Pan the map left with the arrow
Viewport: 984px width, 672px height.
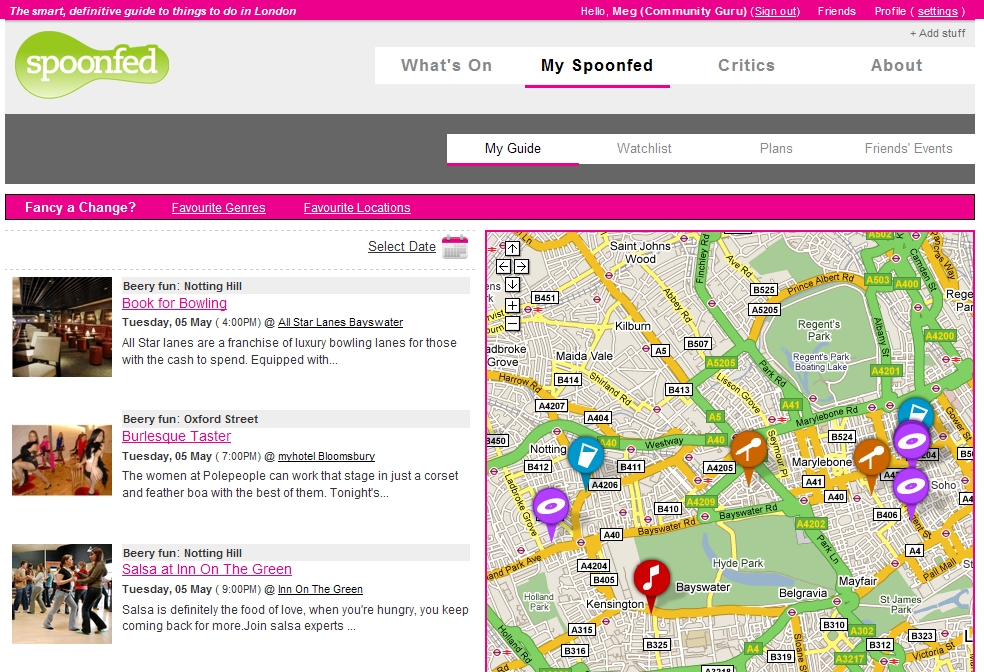coord(503,266)
